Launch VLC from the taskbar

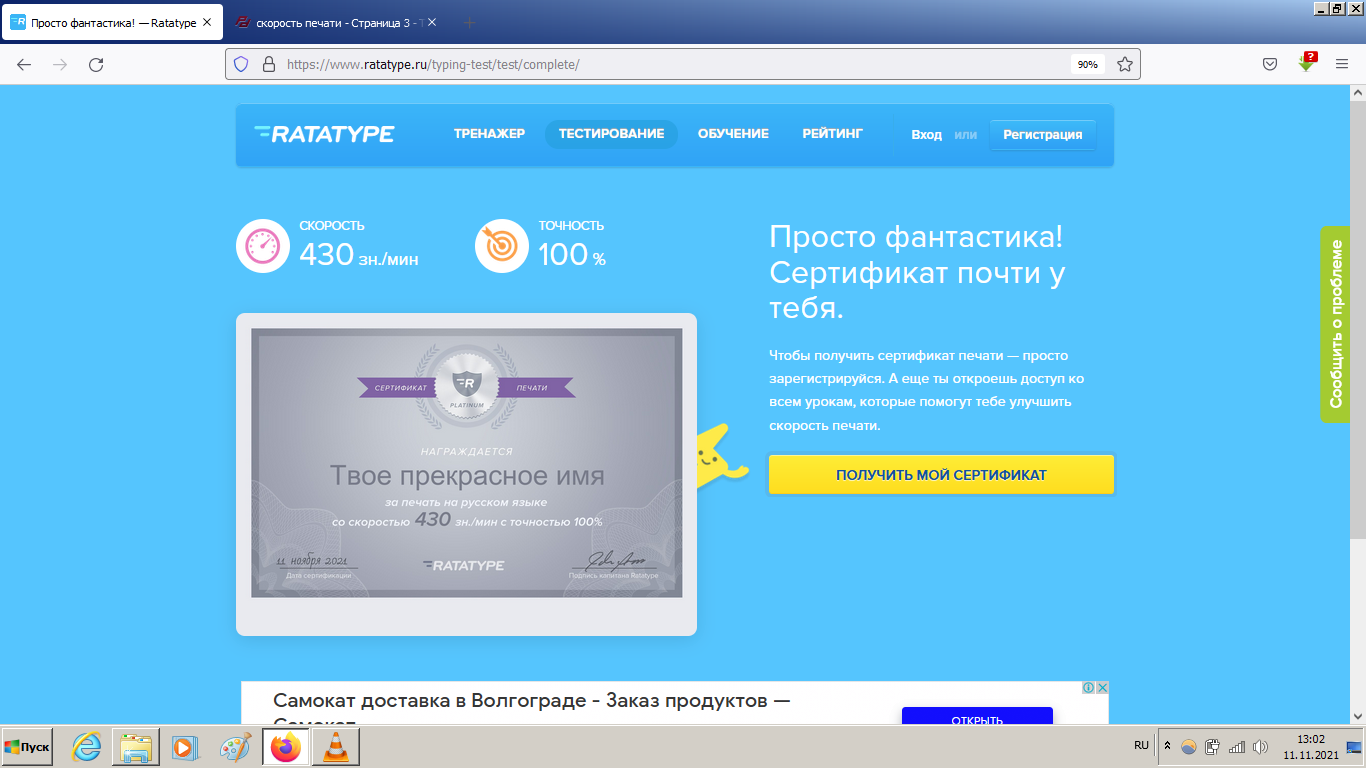[x=335, y=746]
